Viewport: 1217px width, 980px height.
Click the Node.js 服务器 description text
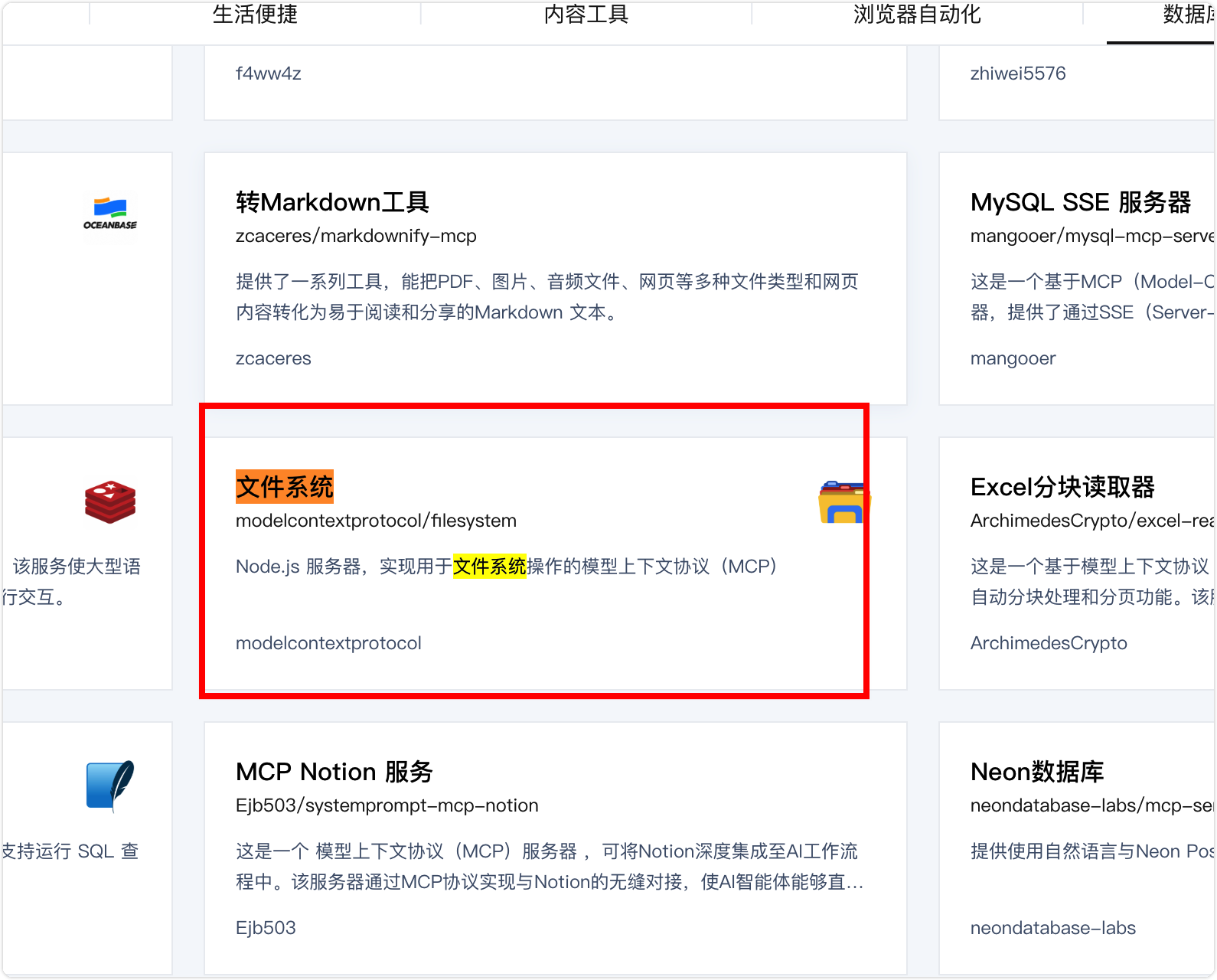[506, 567]
